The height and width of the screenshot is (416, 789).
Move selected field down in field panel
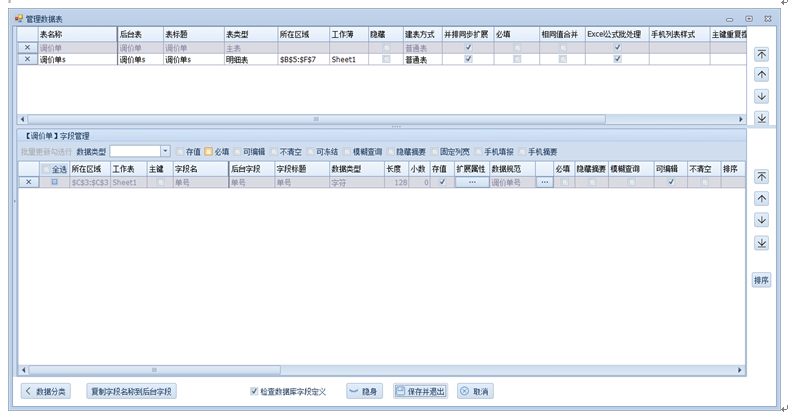click(x=761, y=221)
